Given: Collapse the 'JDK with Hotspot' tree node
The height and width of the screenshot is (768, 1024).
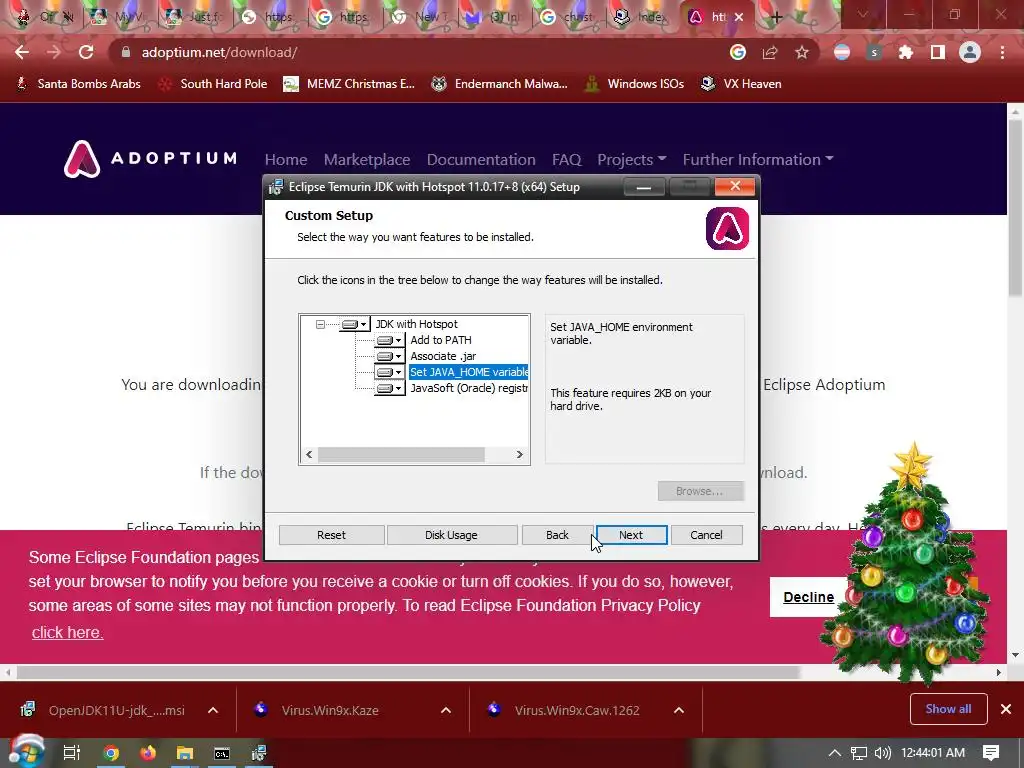Looking at the screenshot, I should click(x=320, y=324).
